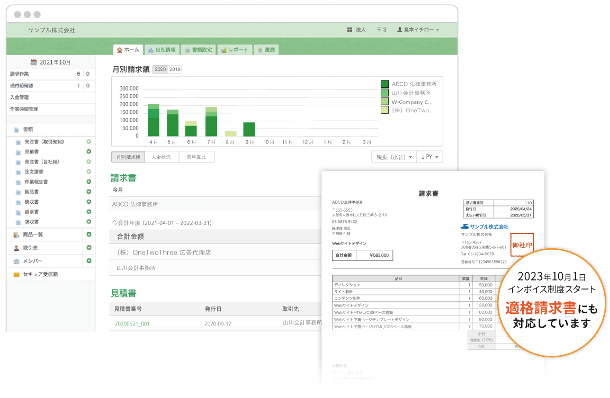The height and width of the screenshot is (398, 610).
Task: Open the ホーム tab
Action: point(128,50)
